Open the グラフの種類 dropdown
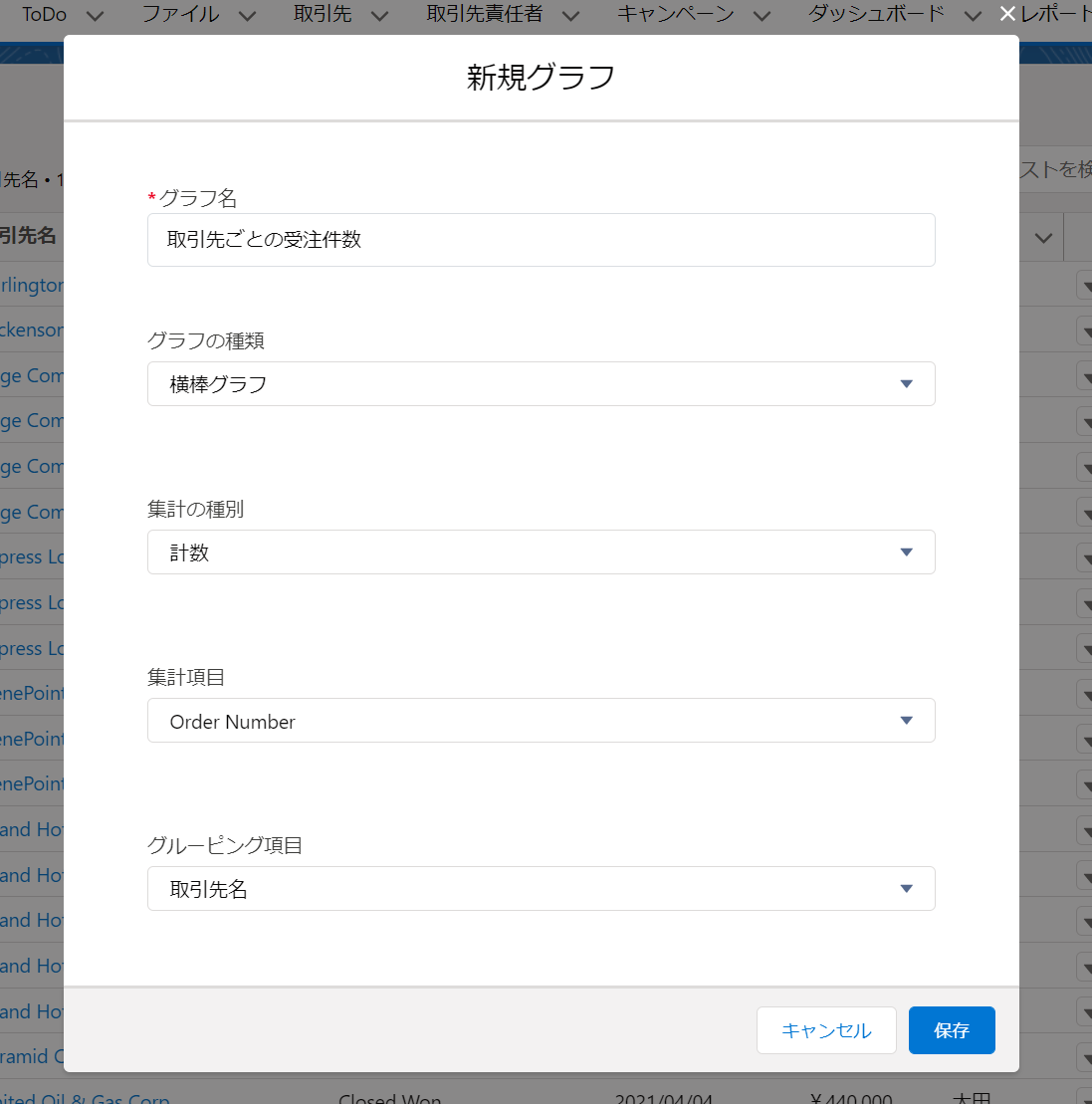This screenshot has height=1104, width=1092. click(x=541, y=383)
